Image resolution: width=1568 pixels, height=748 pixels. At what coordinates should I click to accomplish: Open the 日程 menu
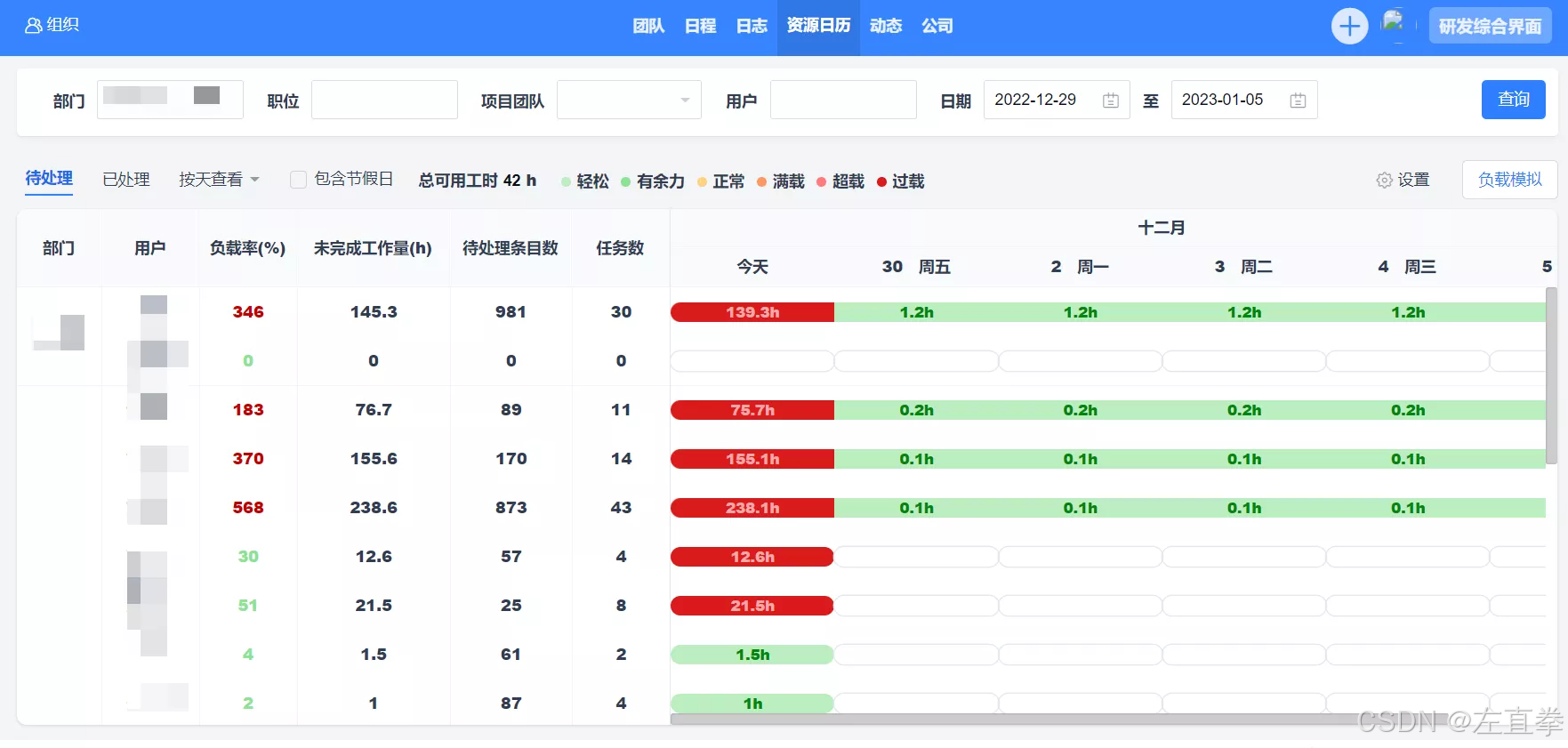700,27
